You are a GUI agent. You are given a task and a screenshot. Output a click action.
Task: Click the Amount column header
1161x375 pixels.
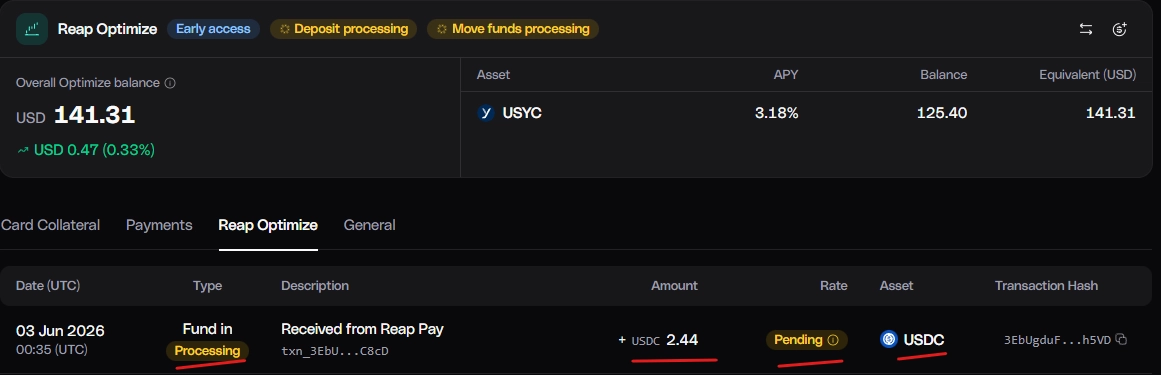tap(674, 285)
